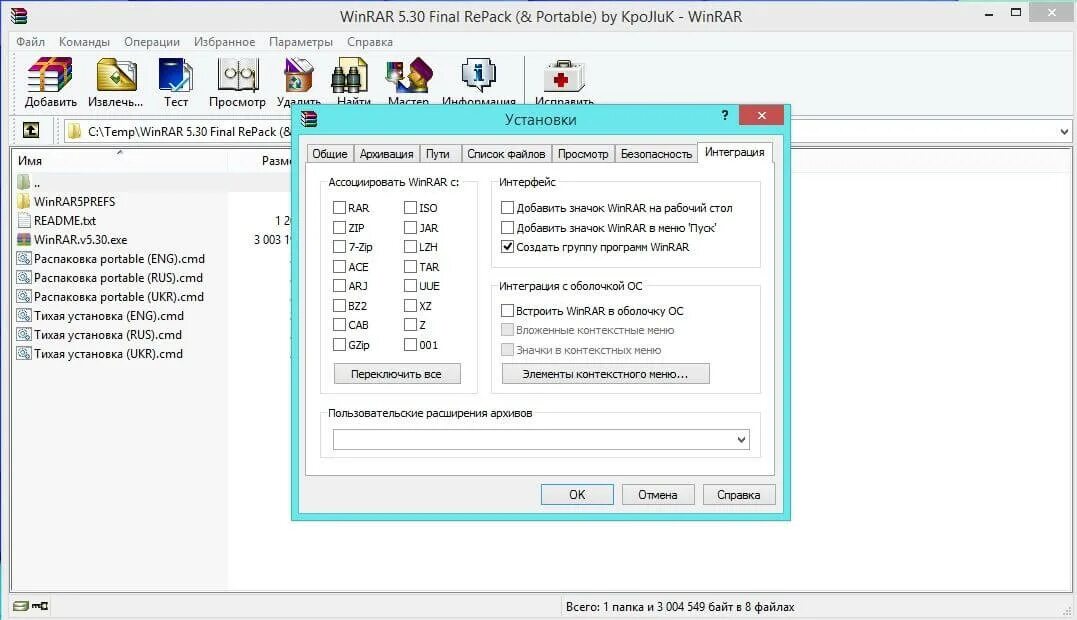Enable the ISO association checkbox
The width and height of the screenshot is (1077, 620).
[411, 207]
